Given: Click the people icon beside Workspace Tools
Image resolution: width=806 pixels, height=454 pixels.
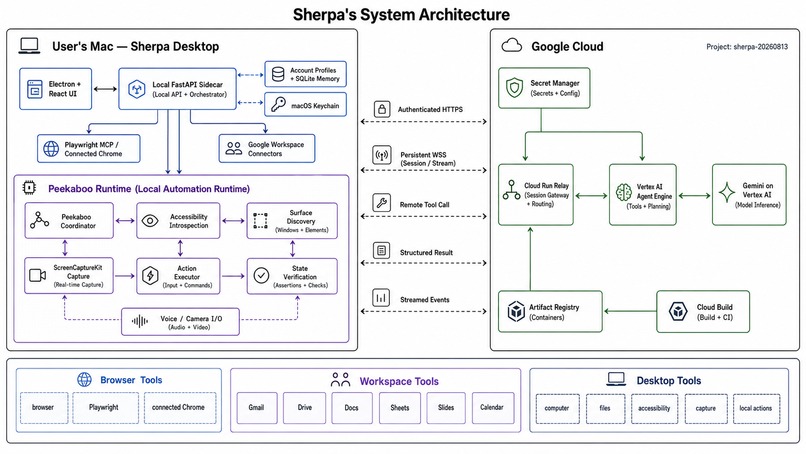Looking at the screenshot, I should tap(340, 380).
